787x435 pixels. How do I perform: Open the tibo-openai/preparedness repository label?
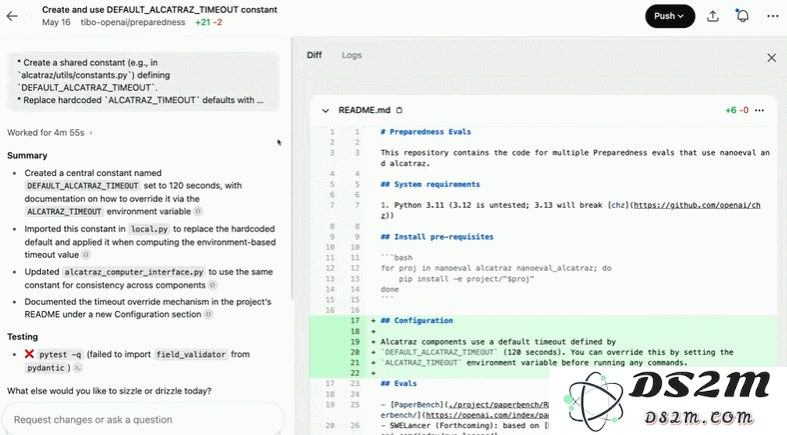point(133,23)
